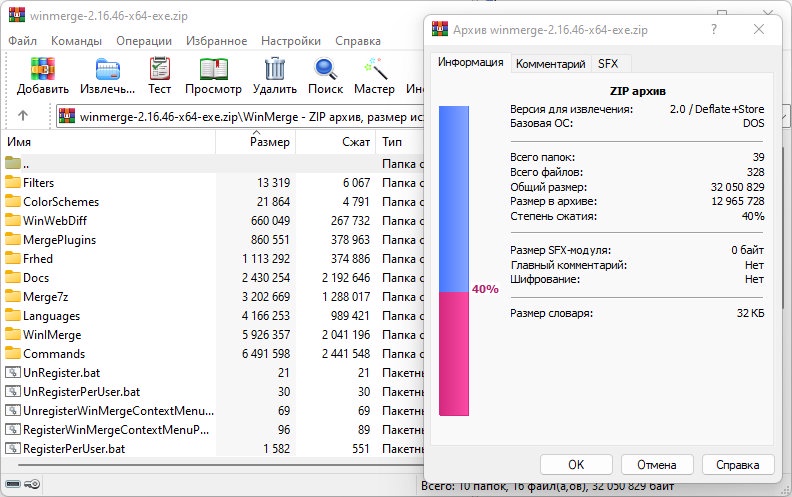Click the RegisterPerUser.bat file icon
The image size is (792, 497).
point(13,449)
